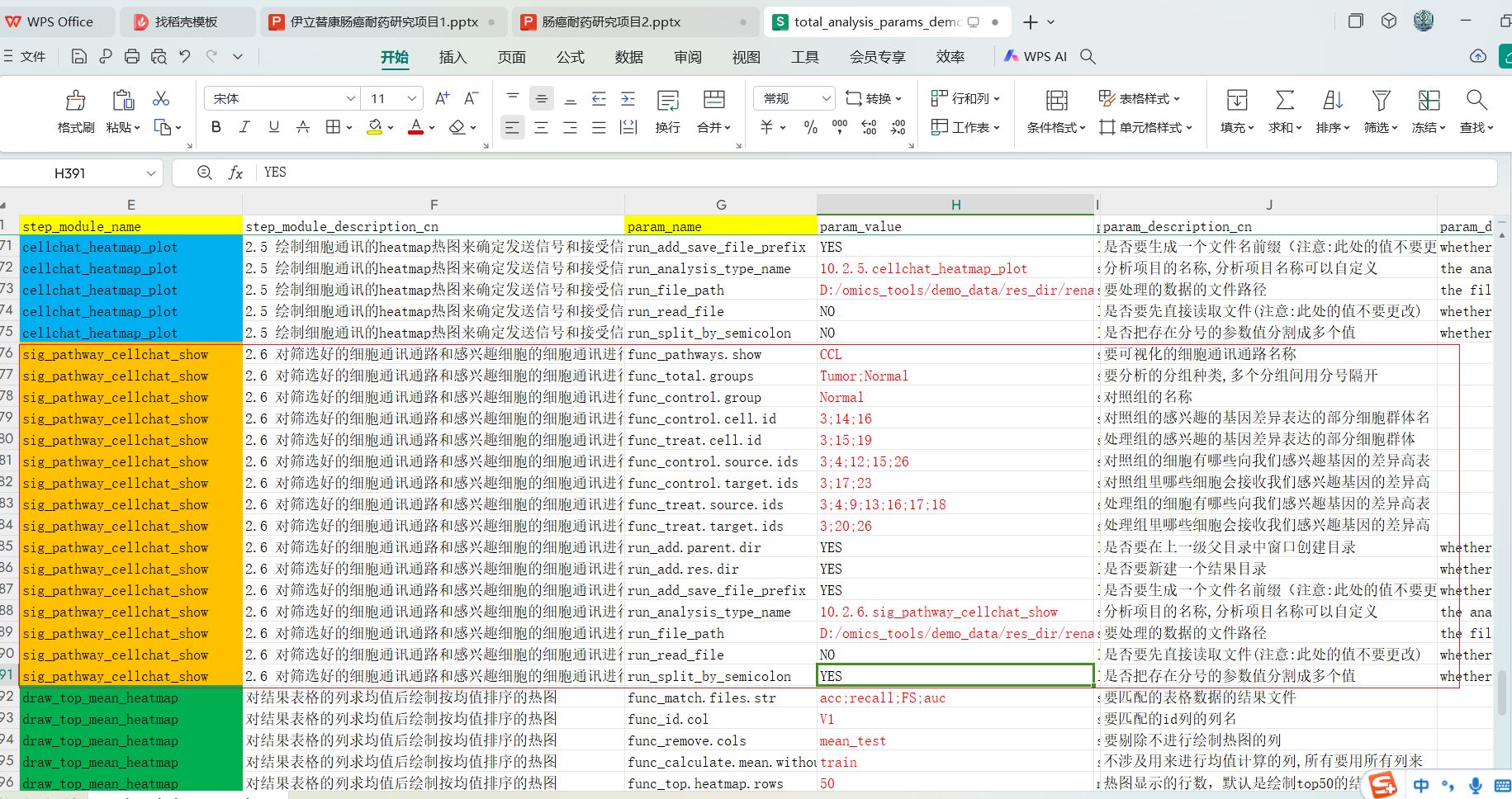This screenshot has height=799, width=1512.
Task: Open the 工作表 worksheet menu
Action: click(x=965, y=127)
